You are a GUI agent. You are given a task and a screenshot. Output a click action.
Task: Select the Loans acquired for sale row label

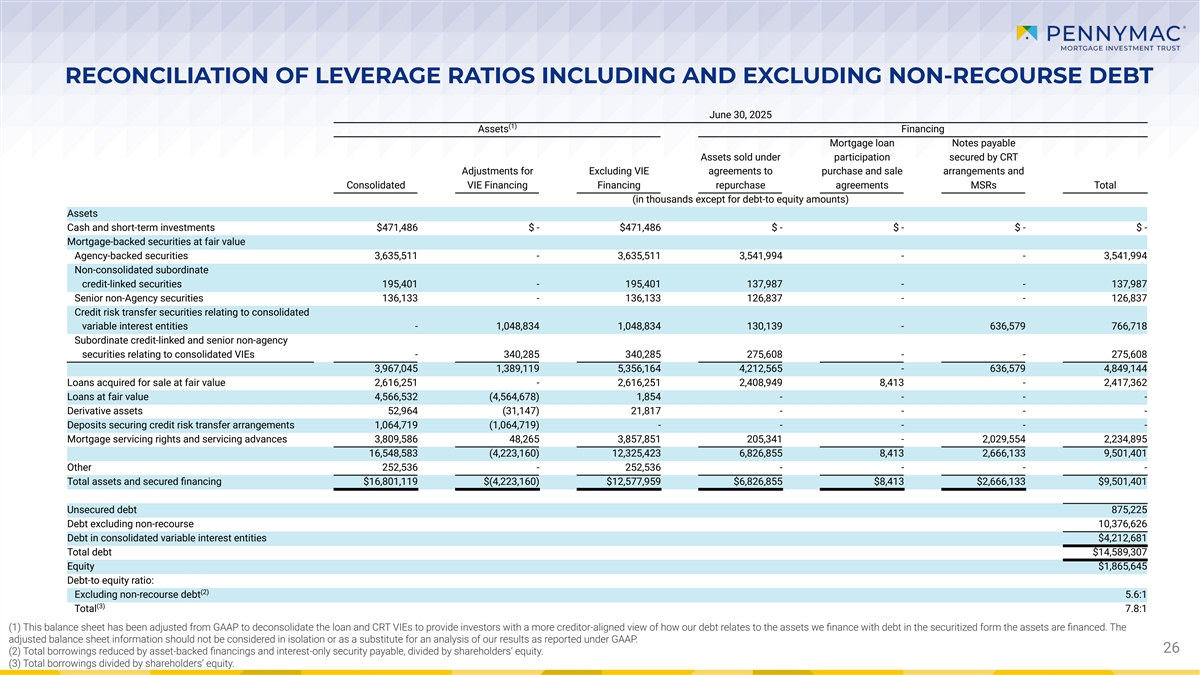tap(146, 382)
